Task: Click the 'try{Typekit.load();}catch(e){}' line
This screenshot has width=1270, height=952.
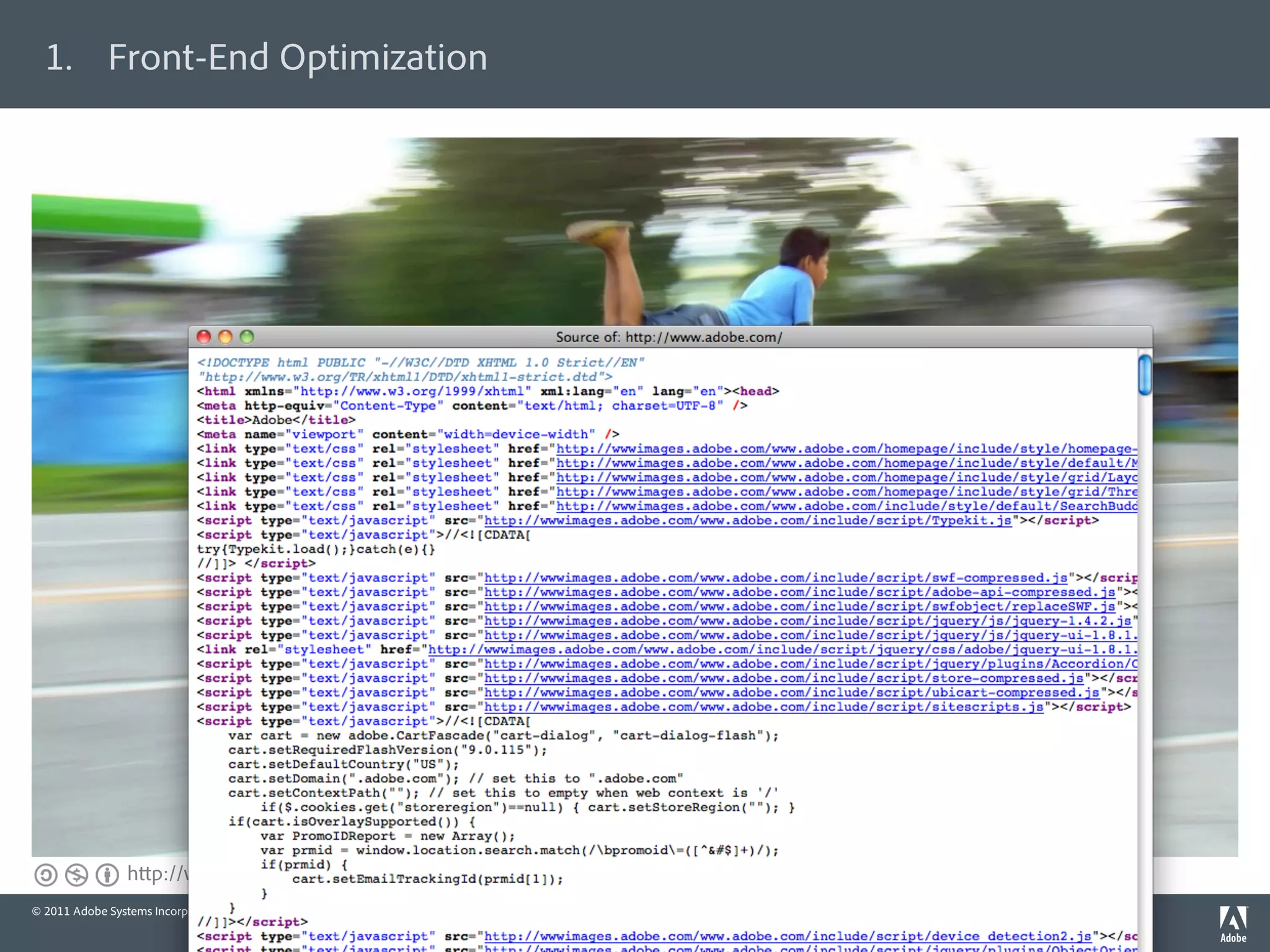Action: pyautogui.click(x=316, y=549)
